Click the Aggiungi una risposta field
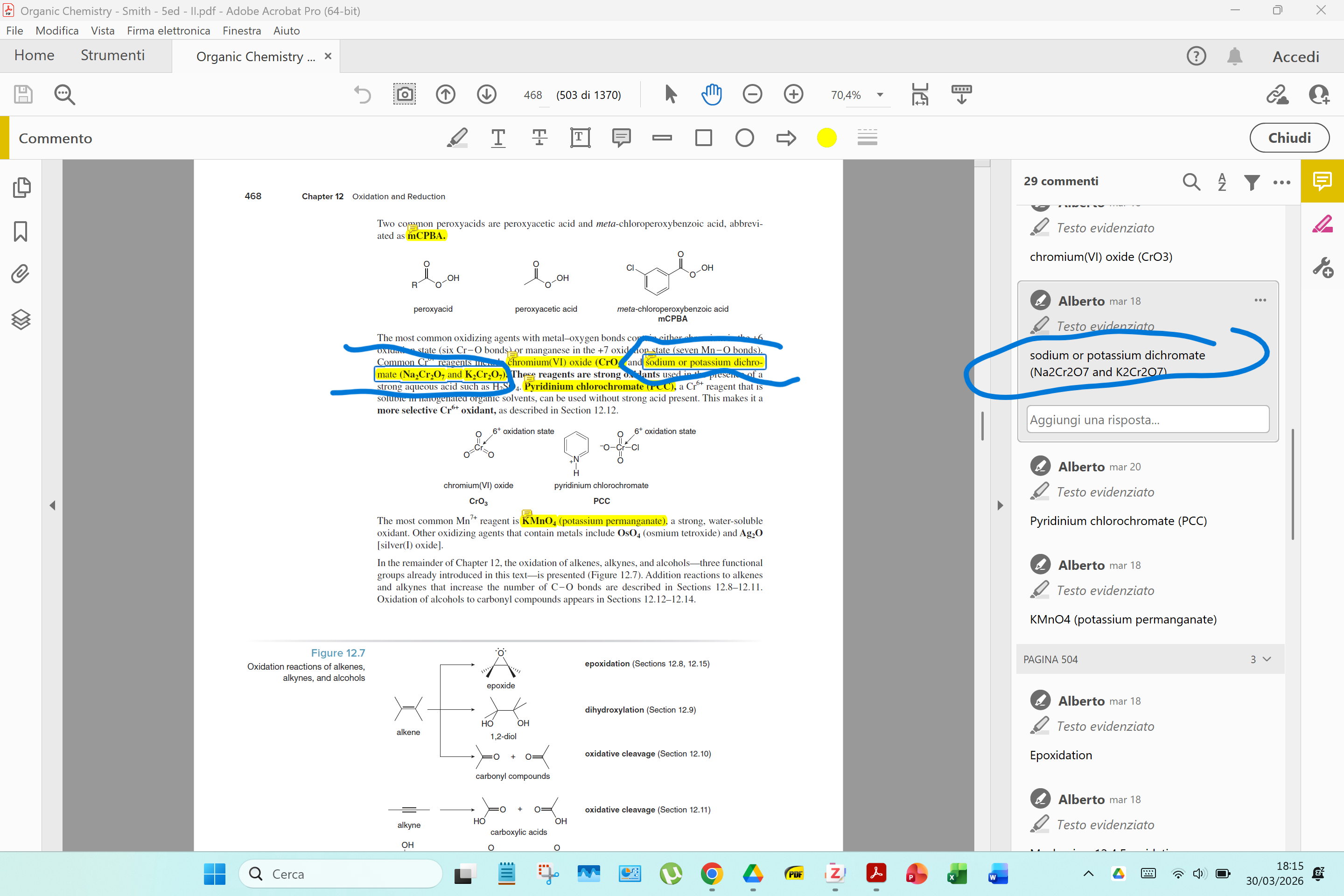This screenshot has width=1344, height=896. (x=1148, y=420)
